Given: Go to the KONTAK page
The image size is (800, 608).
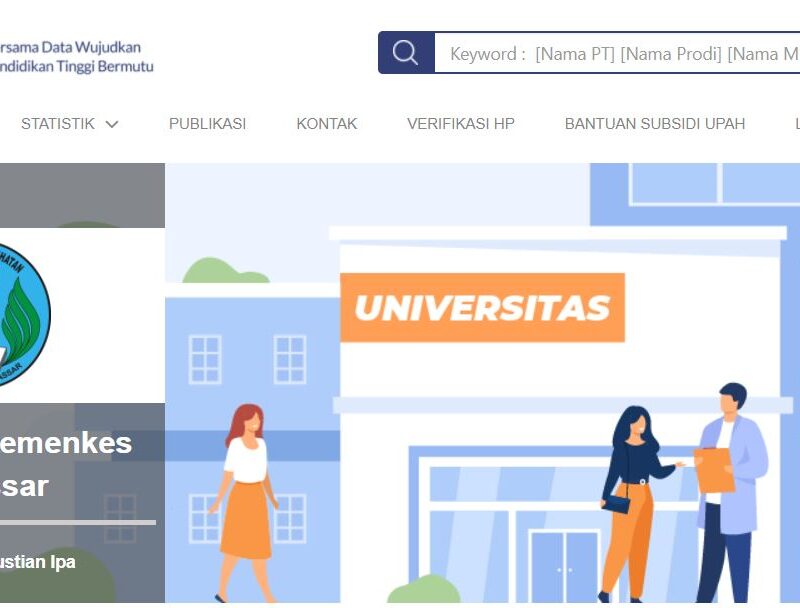Looking at the screenshot, I should point(327,124).
